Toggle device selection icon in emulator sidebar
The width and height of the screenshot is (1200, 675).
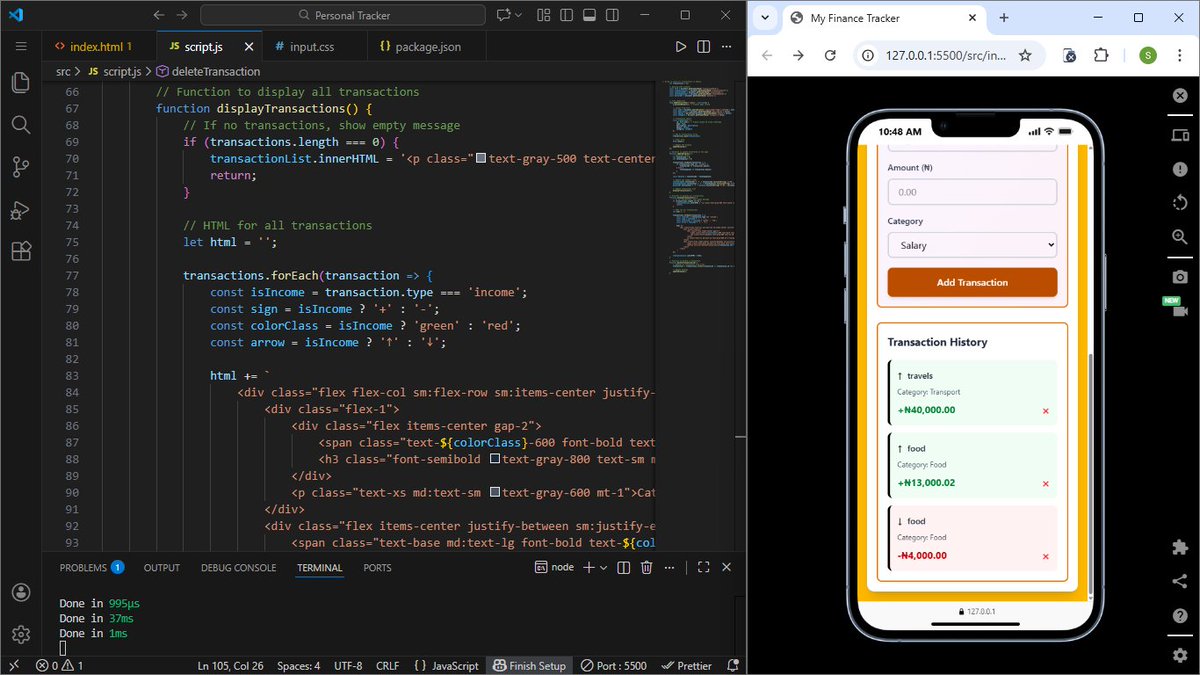tap(1180, 136)
